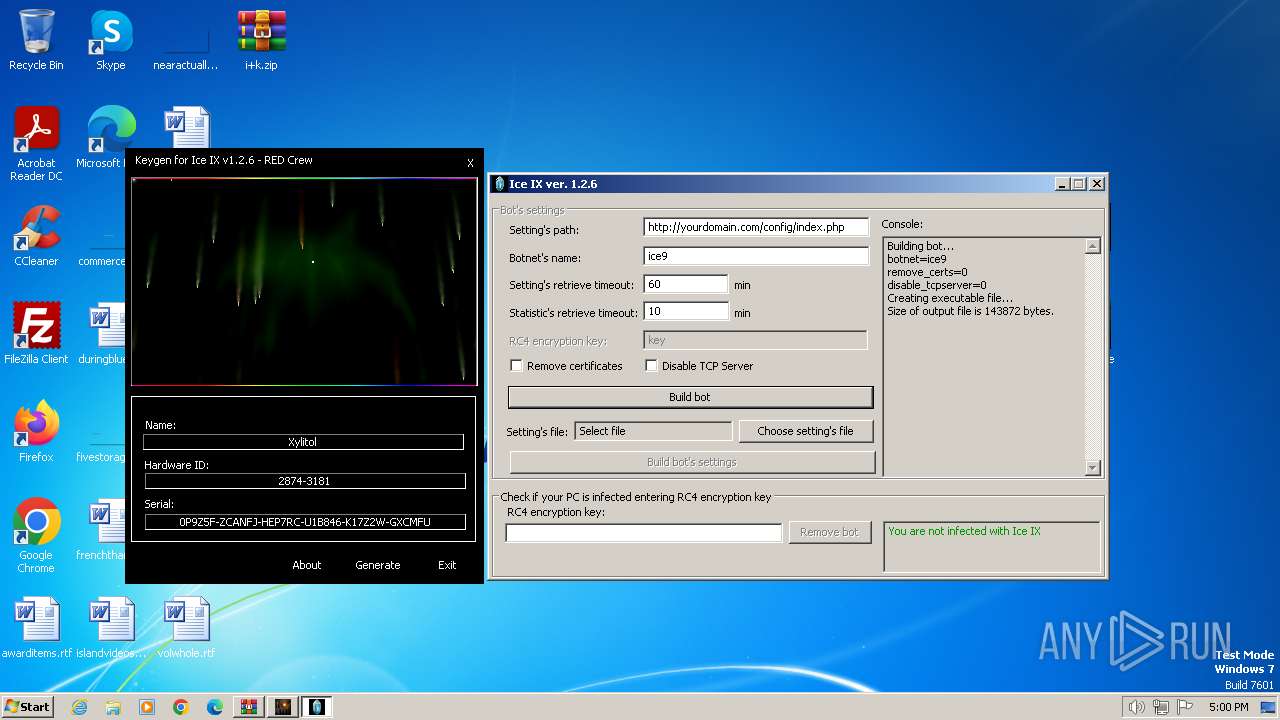This screenshot has width=1280, height=720.
Task: Open Acrobat Reader DC shortcut
Action: point(36,145)
